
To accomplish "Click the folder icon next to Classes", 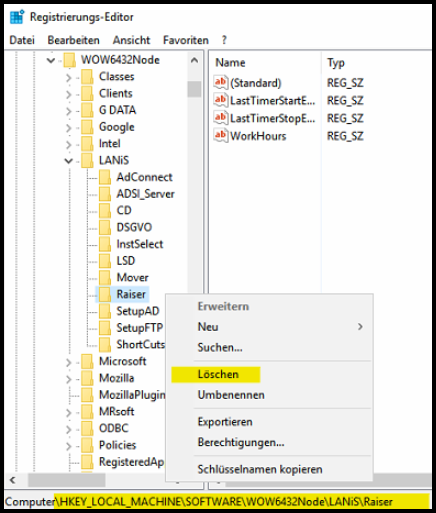I will pyautogui.click(x=87, y=77).
